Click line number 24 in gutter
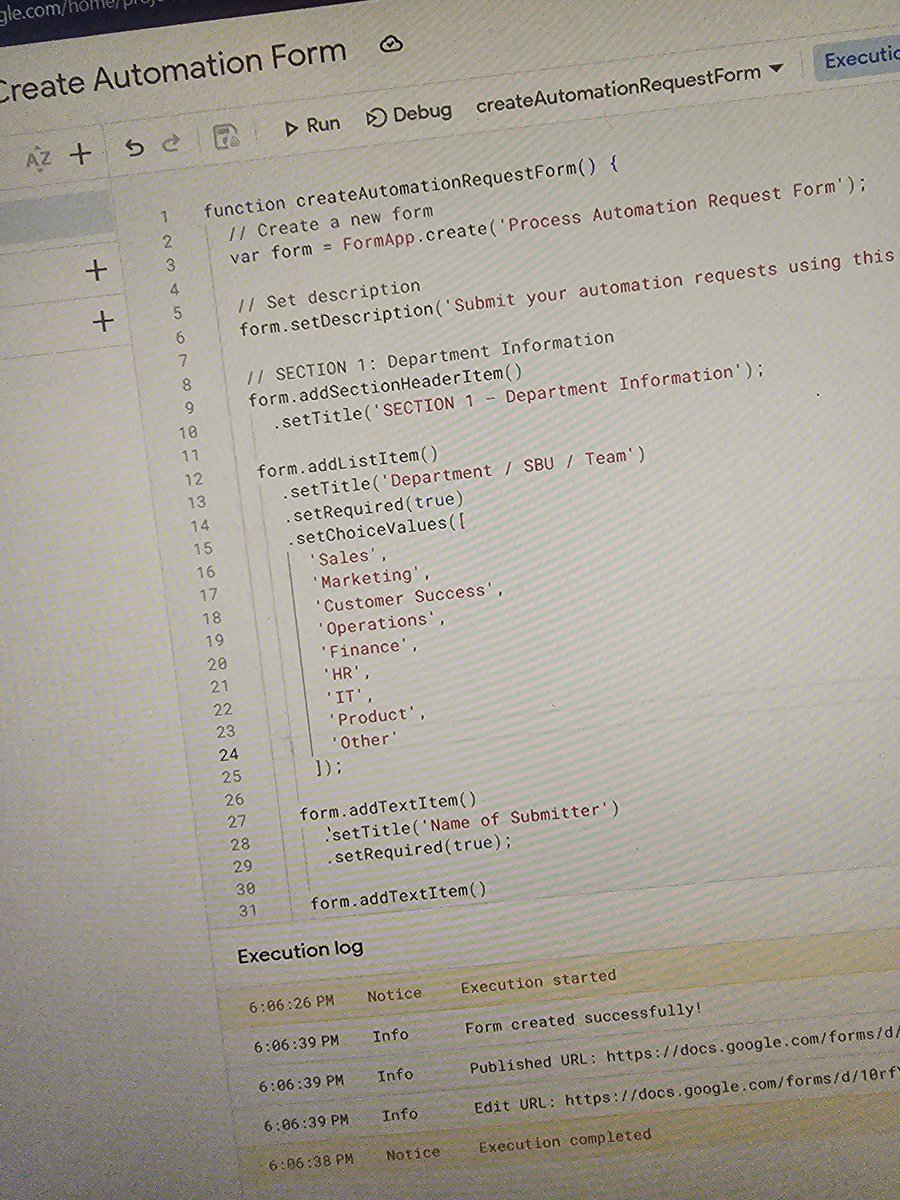Viewport: 900px width, 1200px height. pyautogui.click(x=228, y=754)
